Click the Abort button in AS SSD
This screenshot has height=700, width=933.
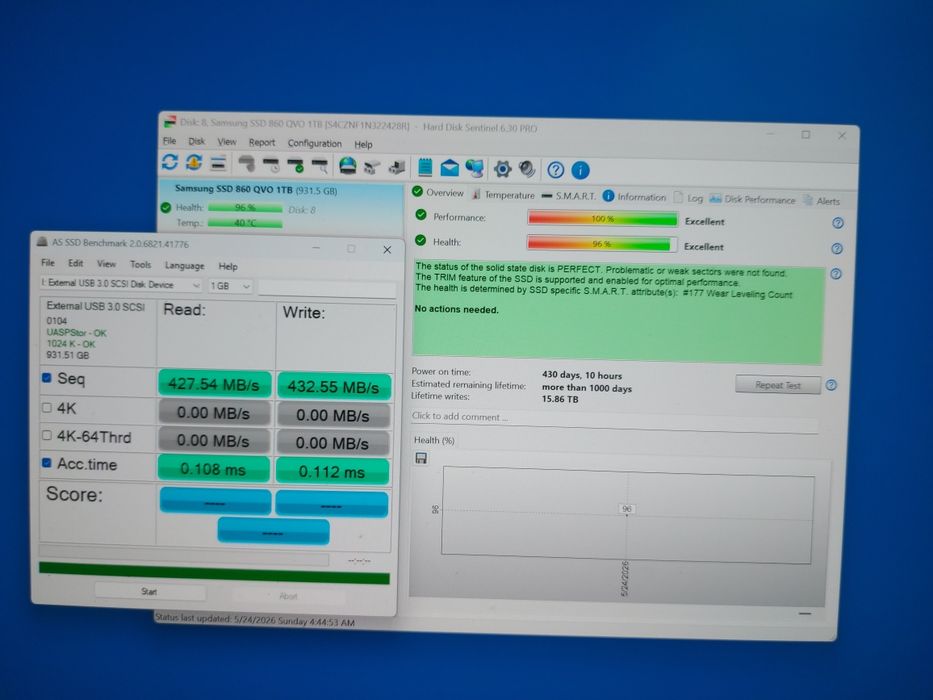point(289,596)
